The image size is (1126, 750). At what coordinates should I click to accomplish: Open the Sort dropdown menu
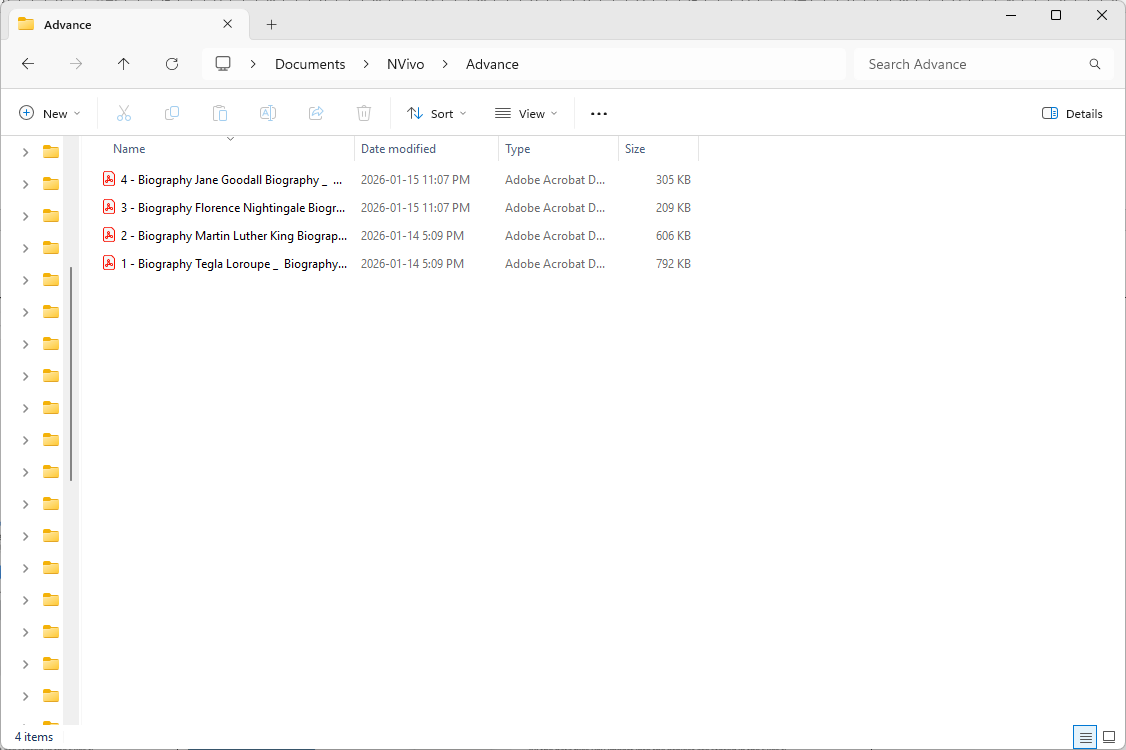point(437,114)
